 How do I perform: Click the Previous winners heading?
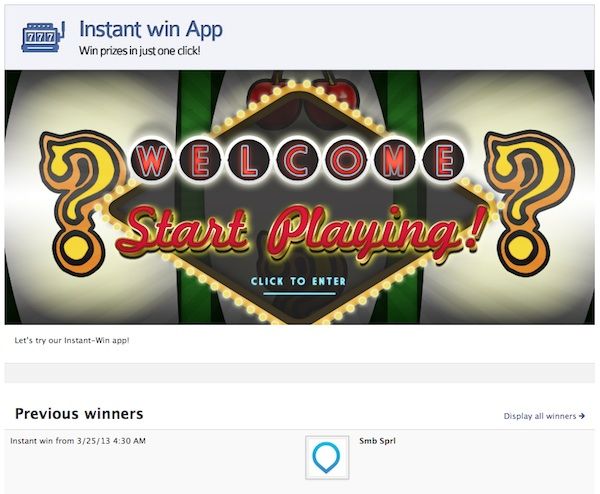[79, 414]
